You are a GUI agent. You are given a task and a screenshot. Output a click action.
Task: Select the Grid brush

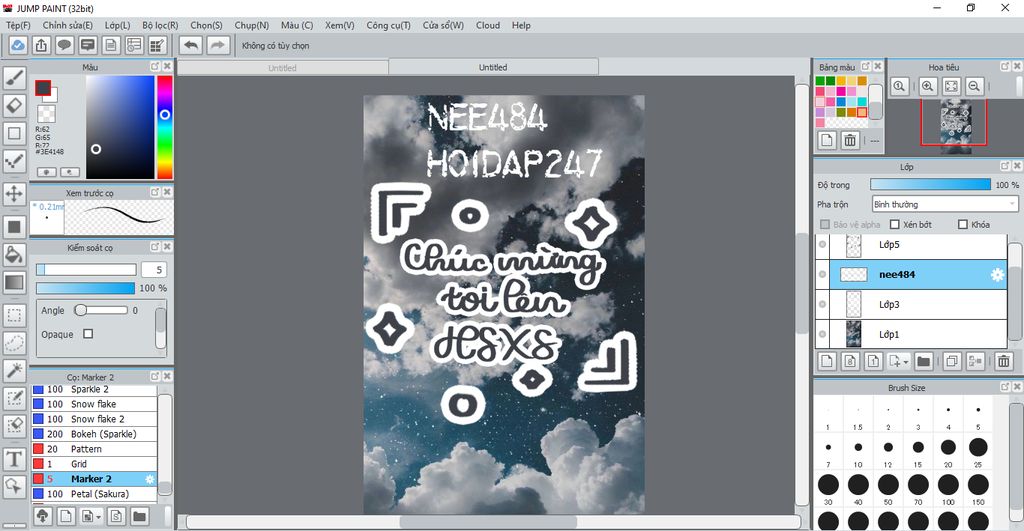tap(95, 464)
